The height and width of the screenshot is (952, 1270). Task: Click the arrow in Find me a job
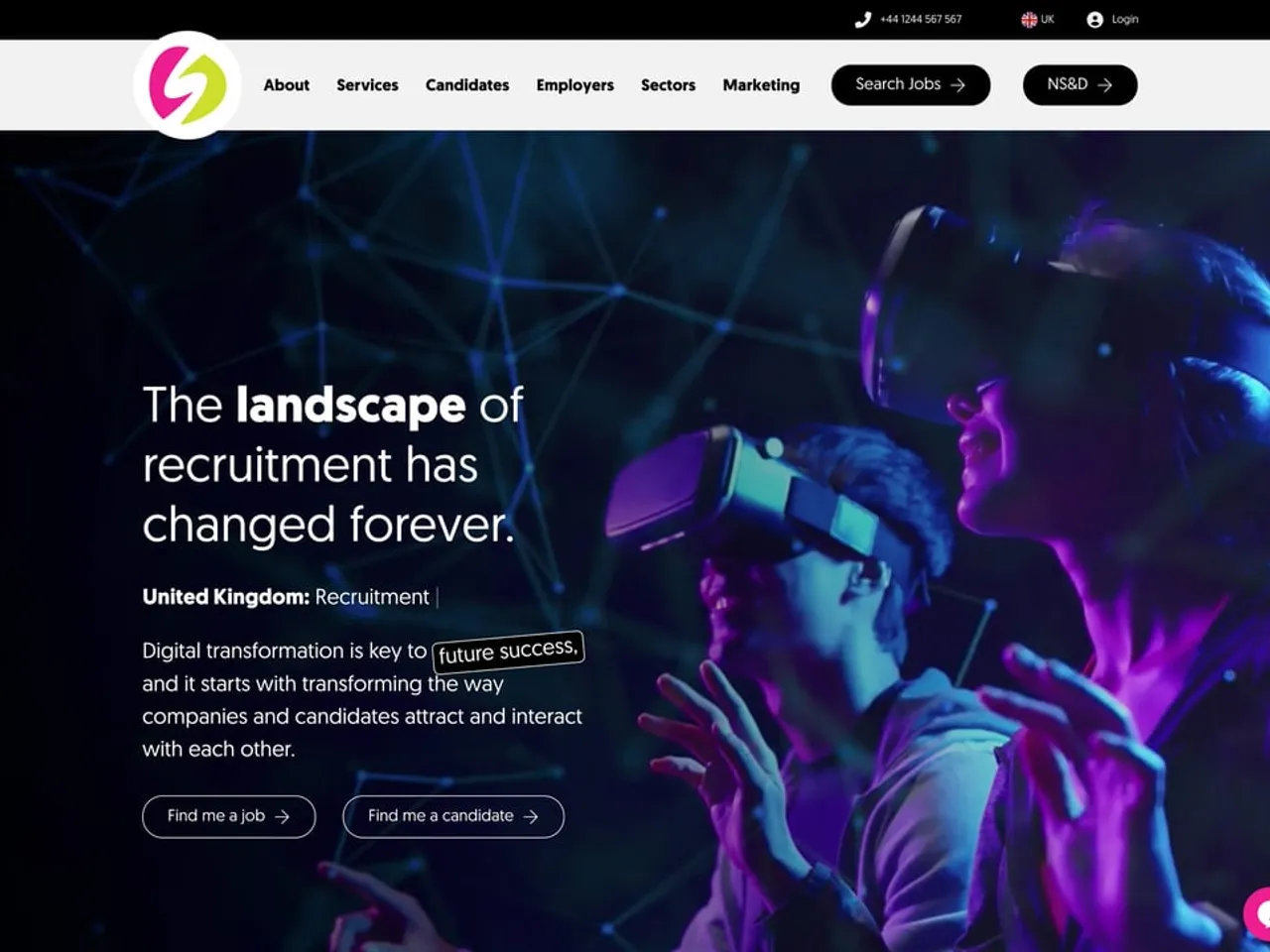(x=282, y=816)
